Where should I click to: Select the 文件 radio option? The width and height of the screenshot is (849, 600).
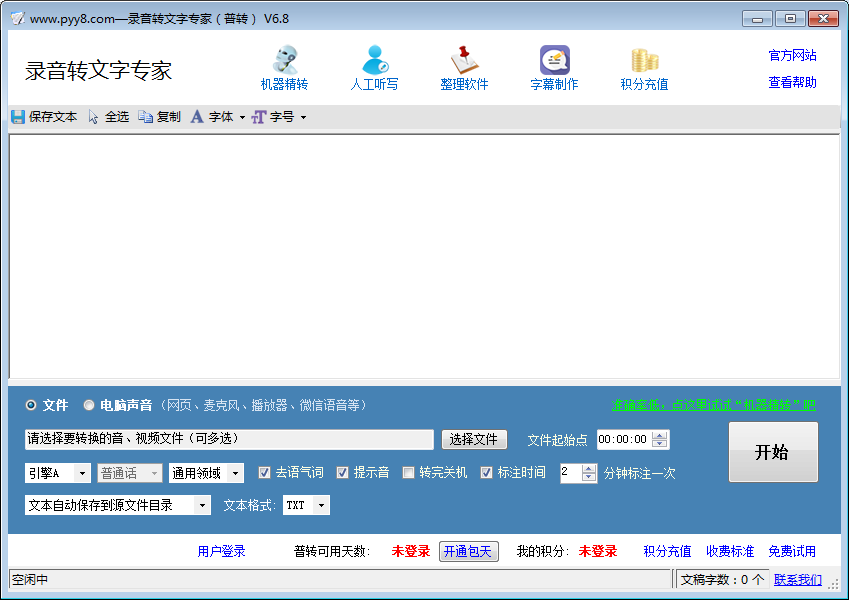click(x=31, y=405)
